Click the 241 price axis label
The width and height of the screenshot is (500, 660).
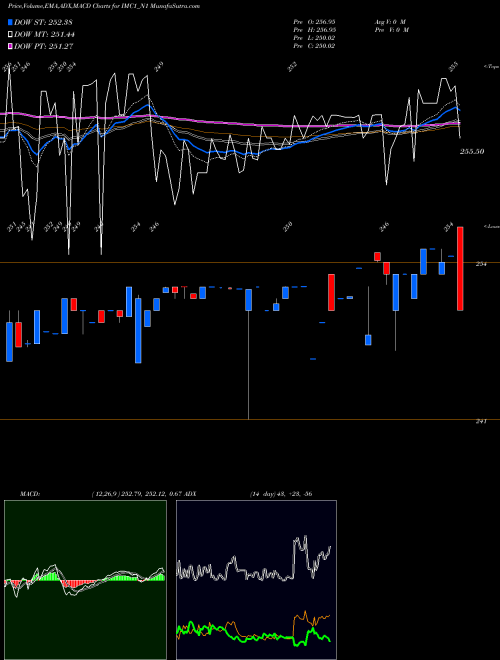point(481,421)
